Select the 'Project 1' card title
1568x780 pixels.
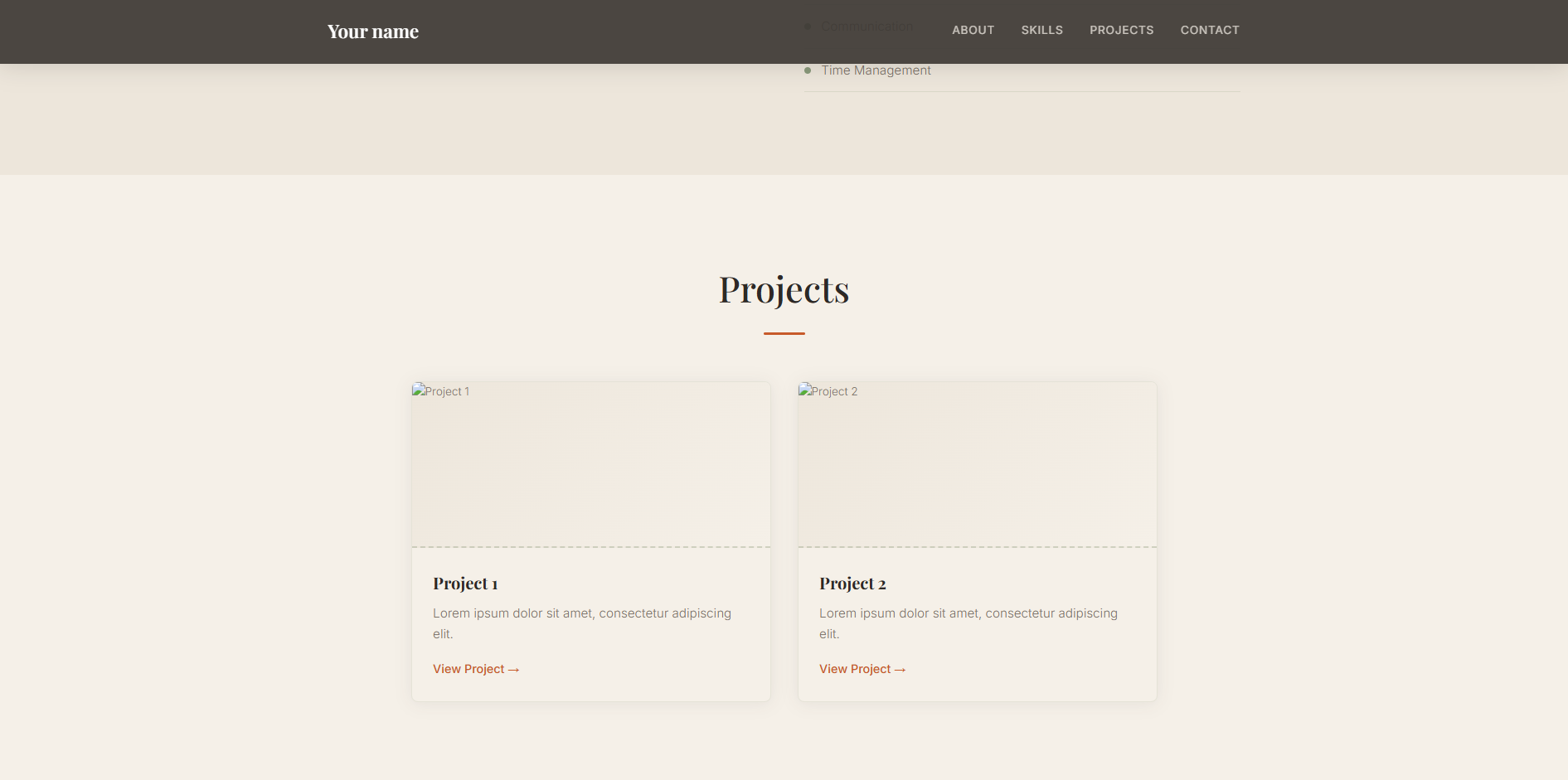pyautogui.click(x=465, y=584)
